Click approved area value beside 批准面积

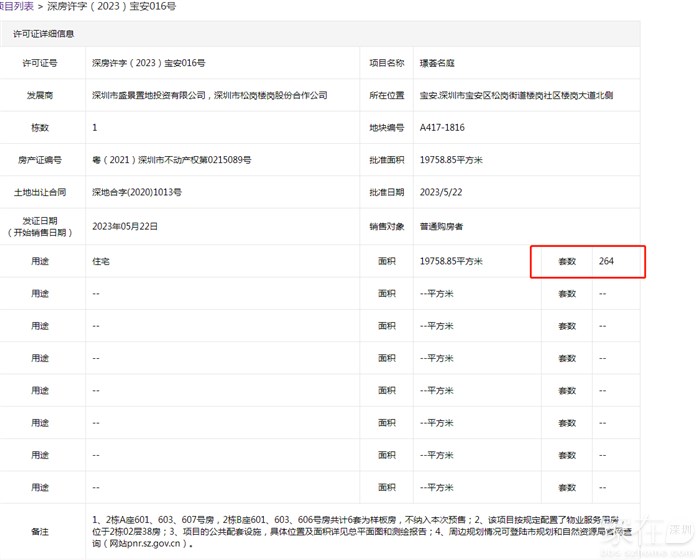tap(452, 160)
